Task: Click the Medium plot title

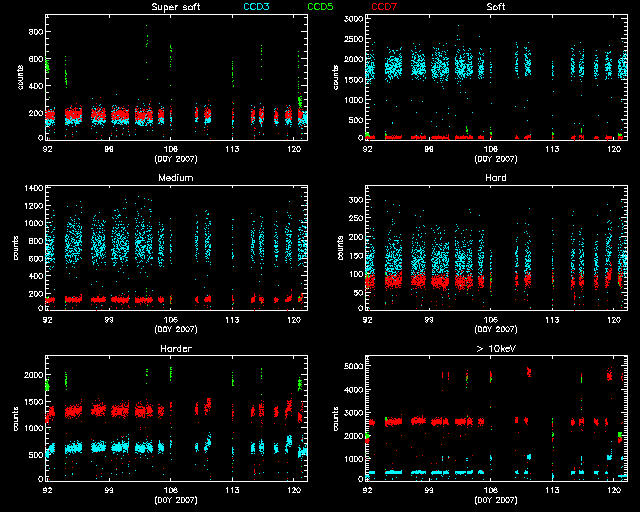Action: pyautogui.click(x=174, y=178)
